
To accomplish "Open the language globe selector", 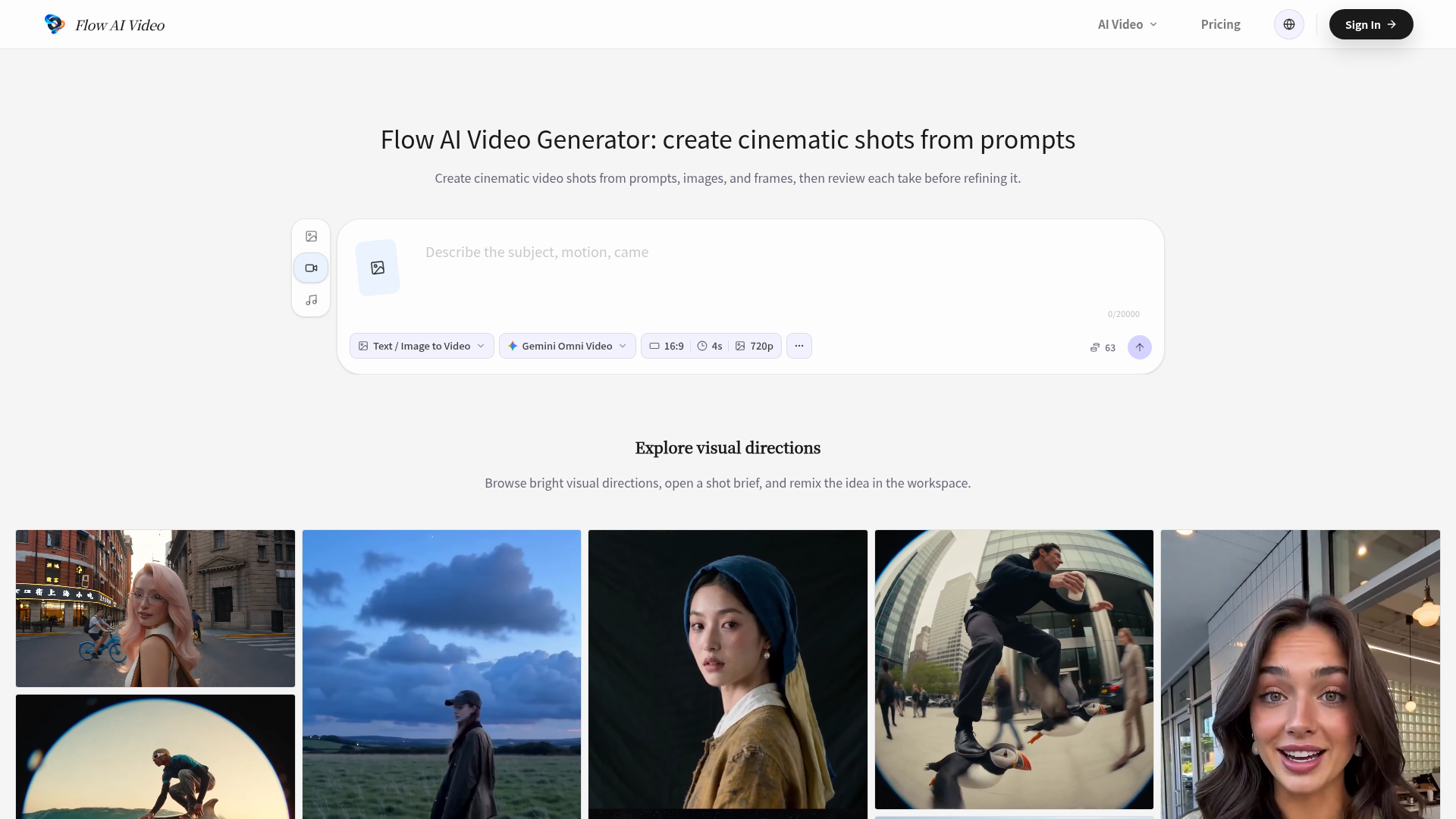I will pos(1288,24).
